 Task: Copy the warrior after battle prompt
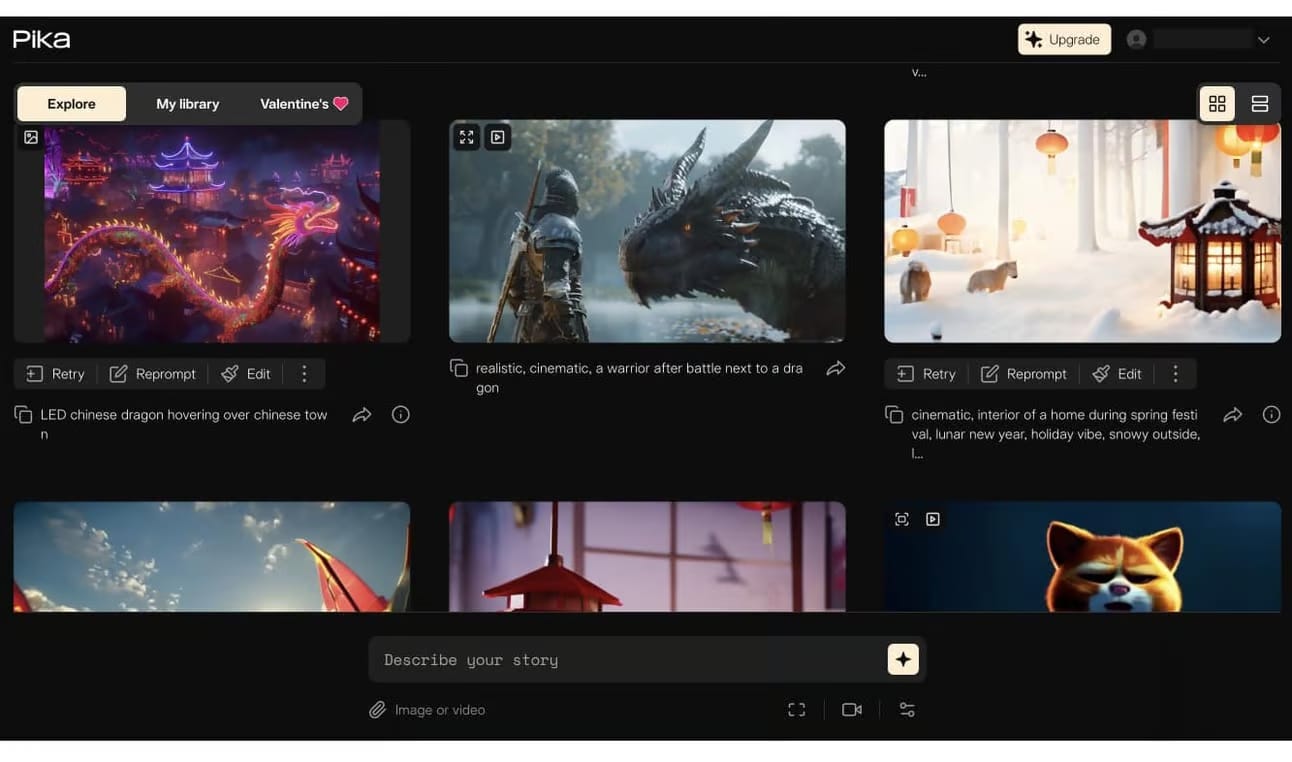[x=459, y=369]
